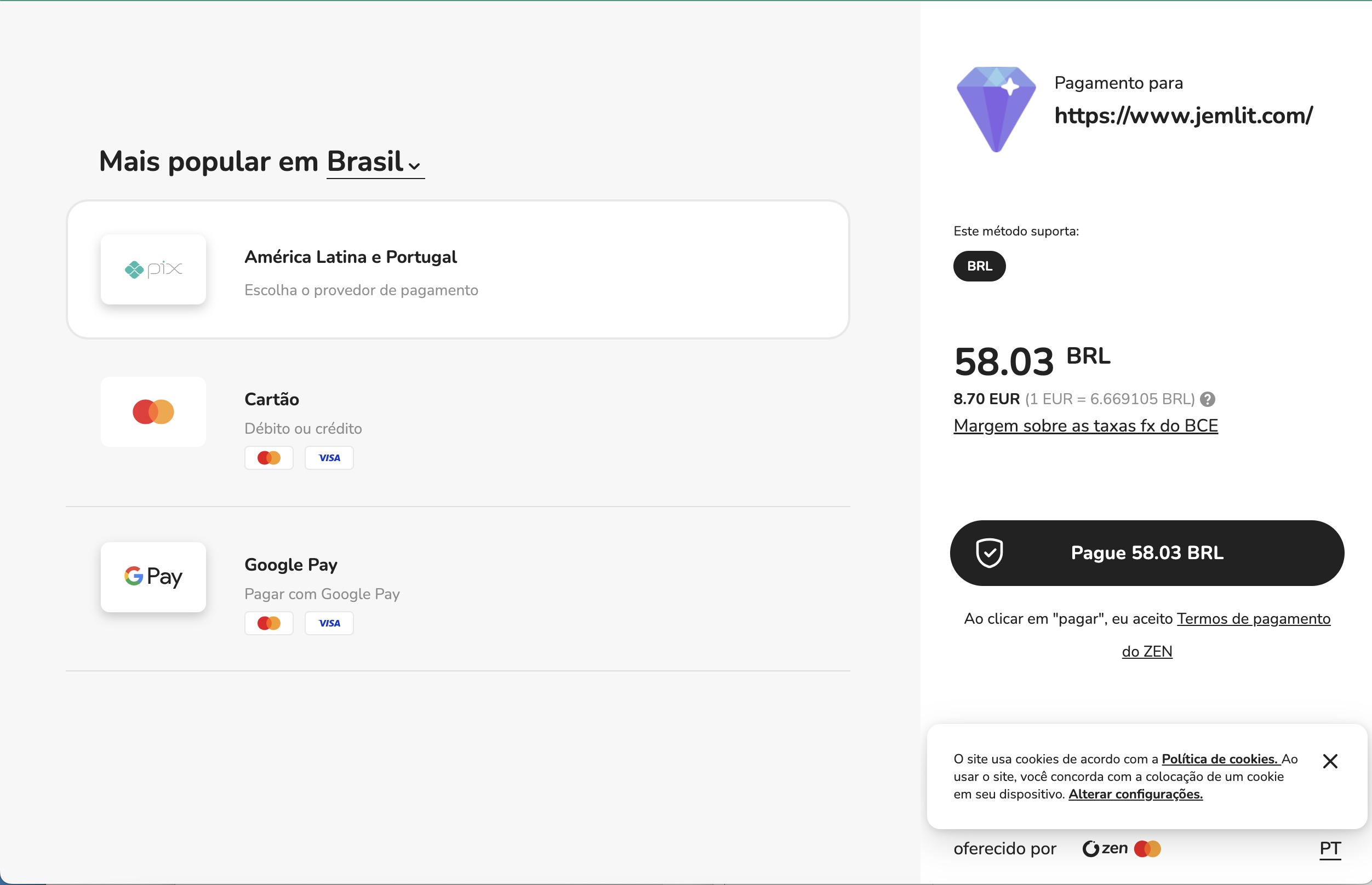Click the Google Pay logo tile

(153, 576)
